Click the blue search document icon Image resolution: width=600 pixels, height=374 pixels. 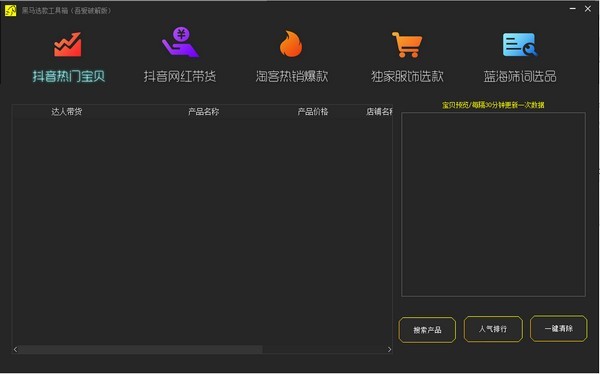point(520,44)
